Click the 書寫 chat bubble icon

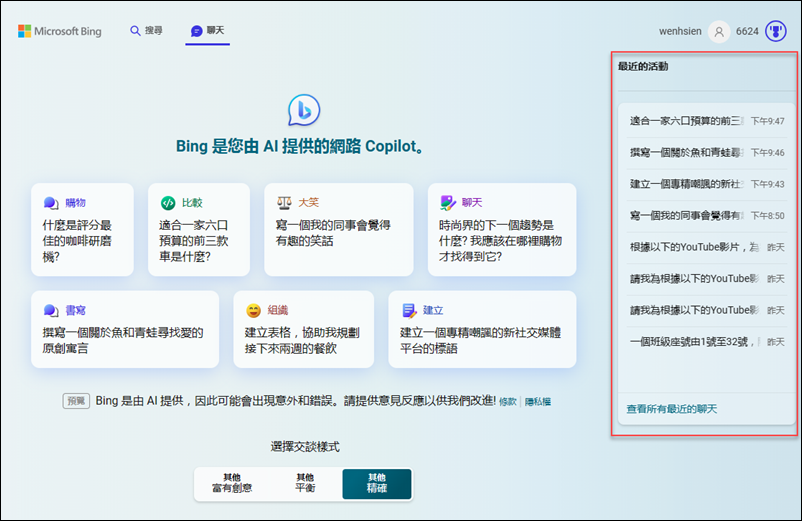point(51,310)
